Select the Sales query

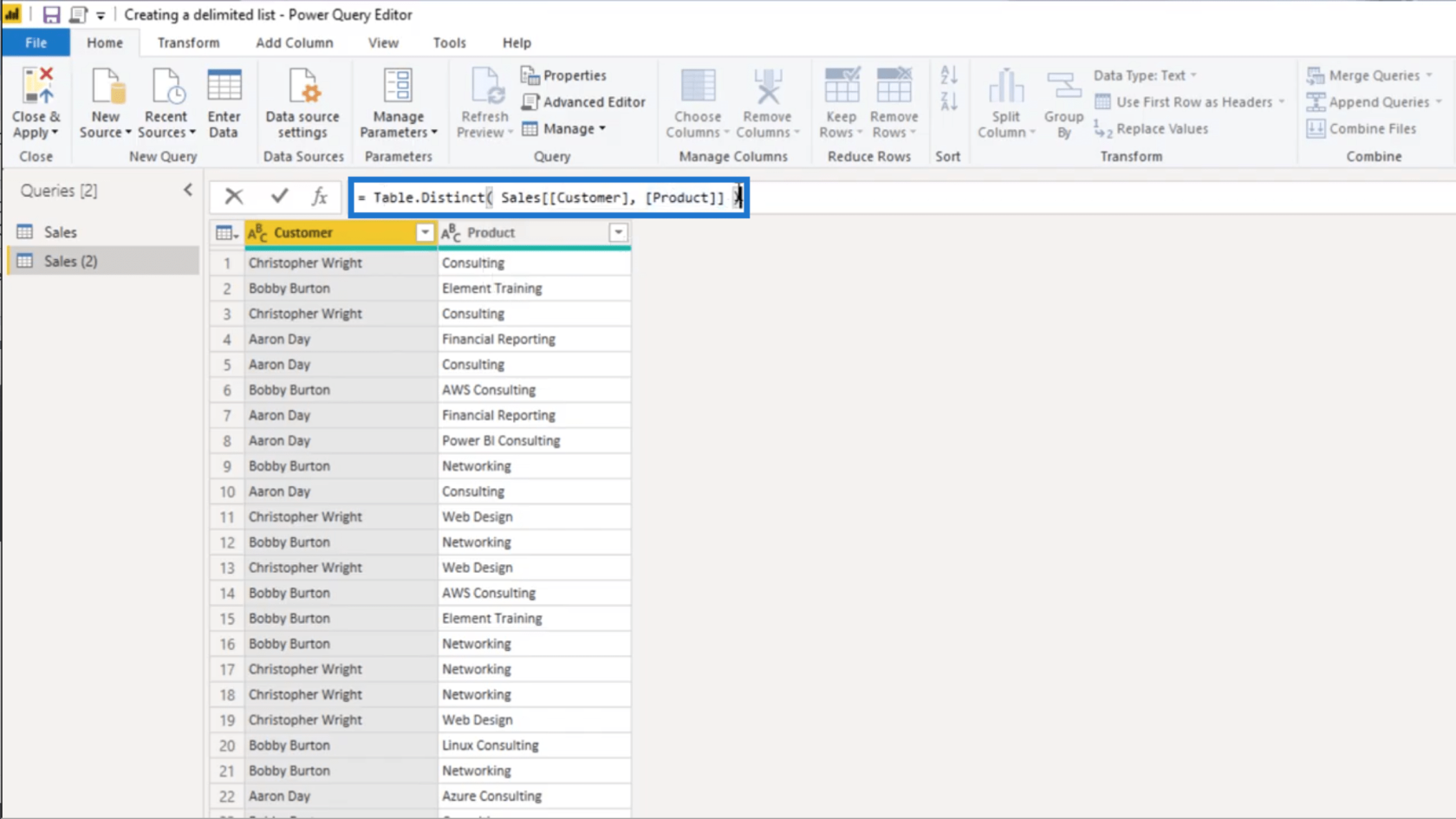click(x=104, y=231)
